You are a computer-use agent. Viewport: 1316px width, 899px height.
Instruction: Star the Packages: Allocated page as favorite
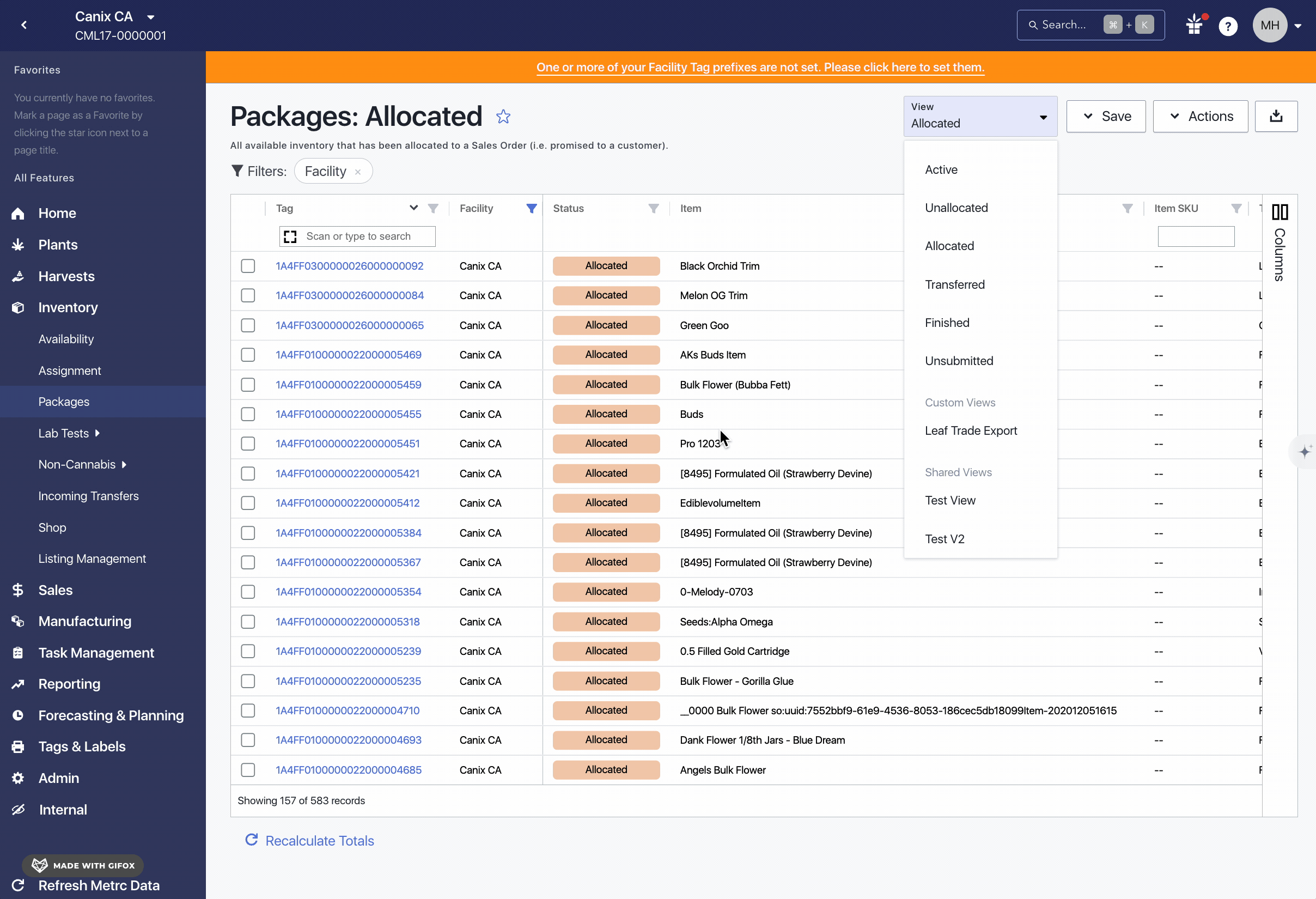[503, 116]
